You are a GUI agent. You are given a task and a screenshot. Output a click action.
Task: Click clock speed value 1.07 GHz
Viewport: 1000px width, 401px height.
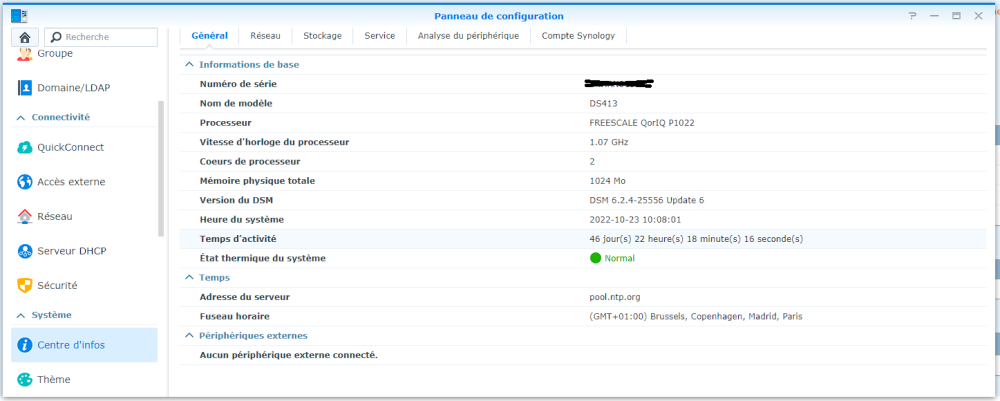[x=609, y=142]
